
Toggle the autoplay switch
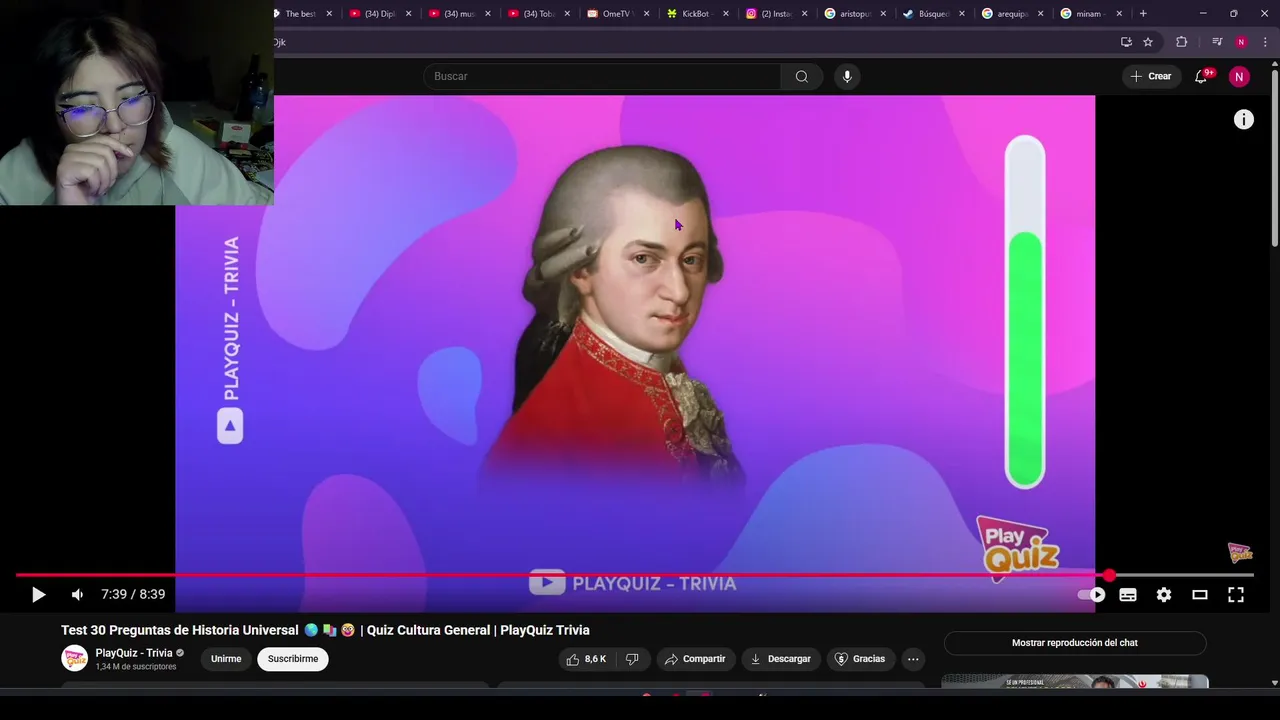click(1092, 594)
